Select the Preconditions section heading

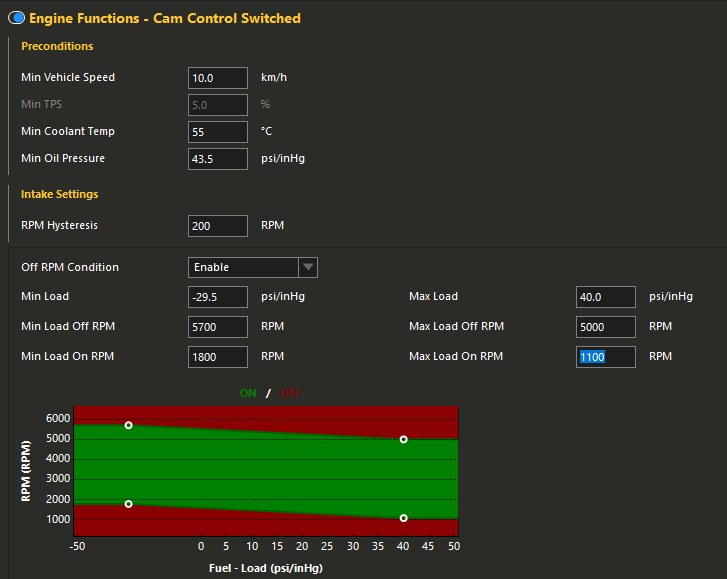[57, 46]
